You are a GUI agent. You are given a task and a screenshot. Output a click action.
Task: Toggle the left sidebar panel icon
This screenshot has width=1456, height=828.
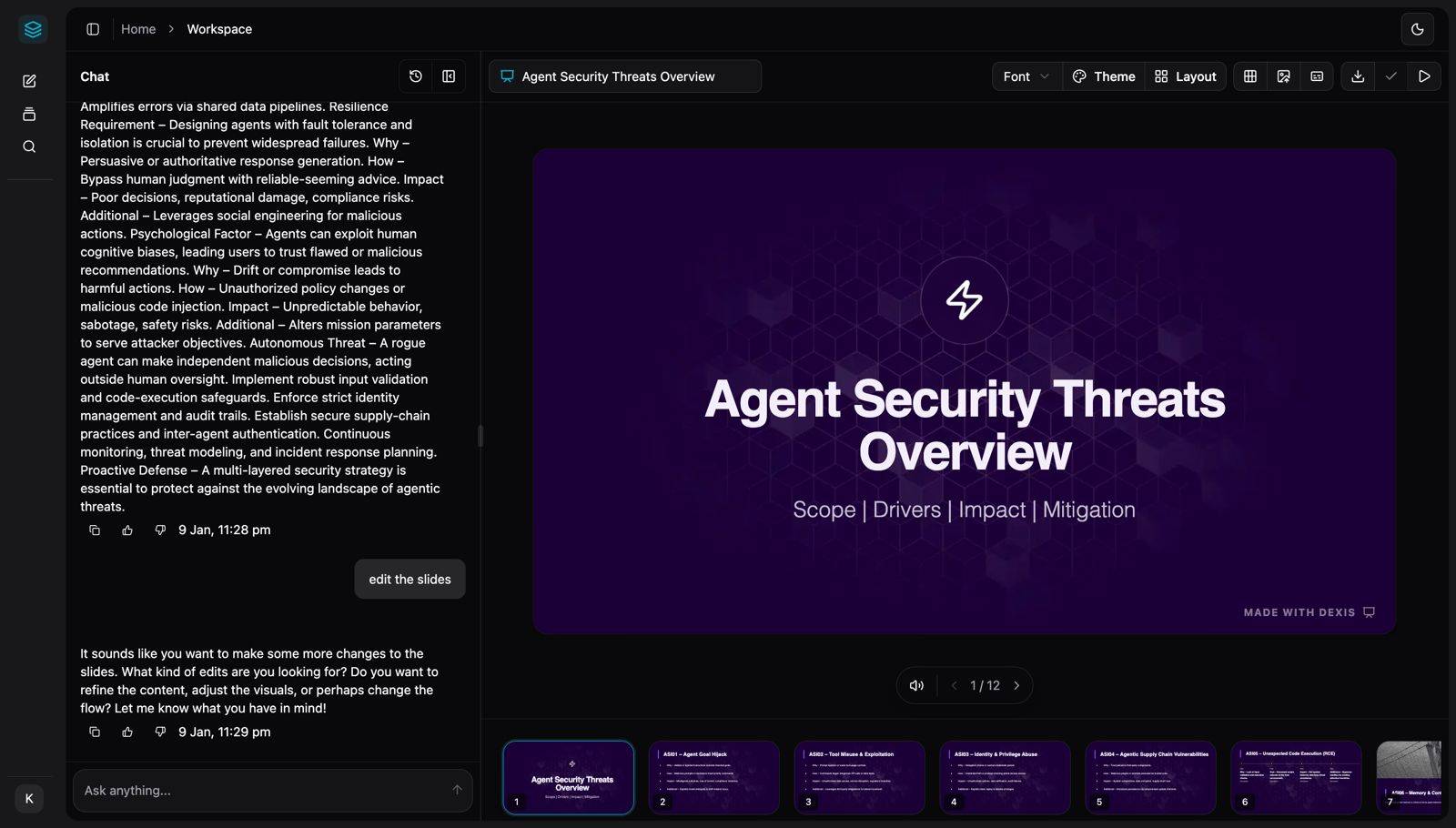tap(93, 29)
